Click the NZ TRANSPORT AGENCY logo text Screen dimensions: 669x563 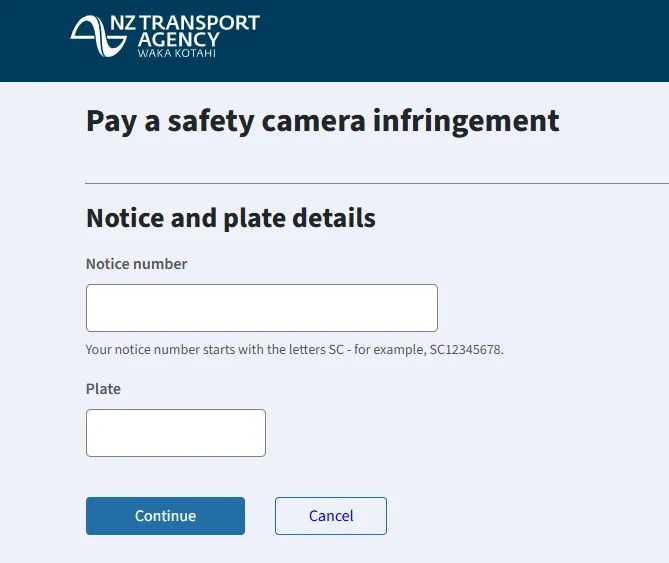click(x=185, y=31)
